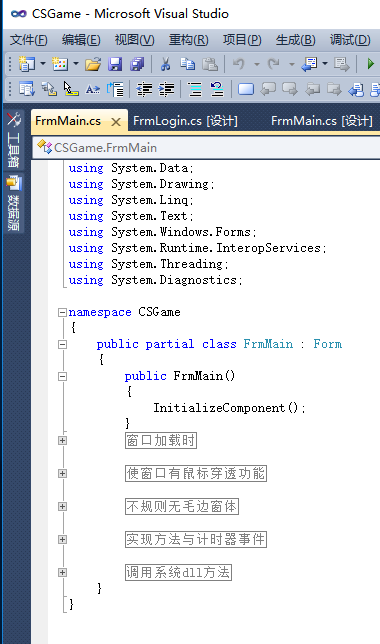The image size is (380, 644).
Task: Close the FrmMain.cs tab
Action: (x=116, y=122)
